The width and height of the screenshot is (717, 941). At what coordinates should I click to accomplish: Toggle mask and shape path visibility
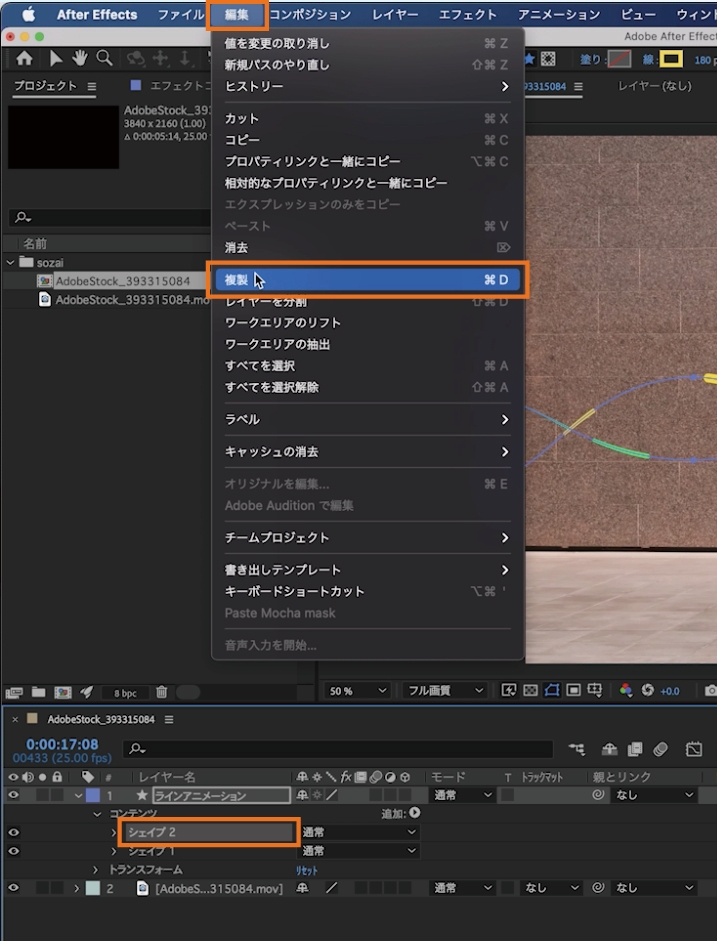tap(552, 690)
